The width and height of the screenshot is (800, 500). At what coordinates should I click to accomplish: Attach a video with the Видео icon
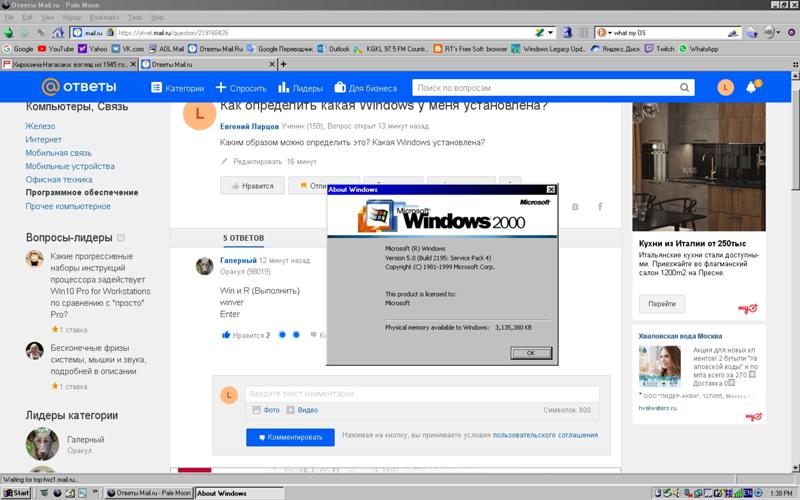[x=290, y=410]
